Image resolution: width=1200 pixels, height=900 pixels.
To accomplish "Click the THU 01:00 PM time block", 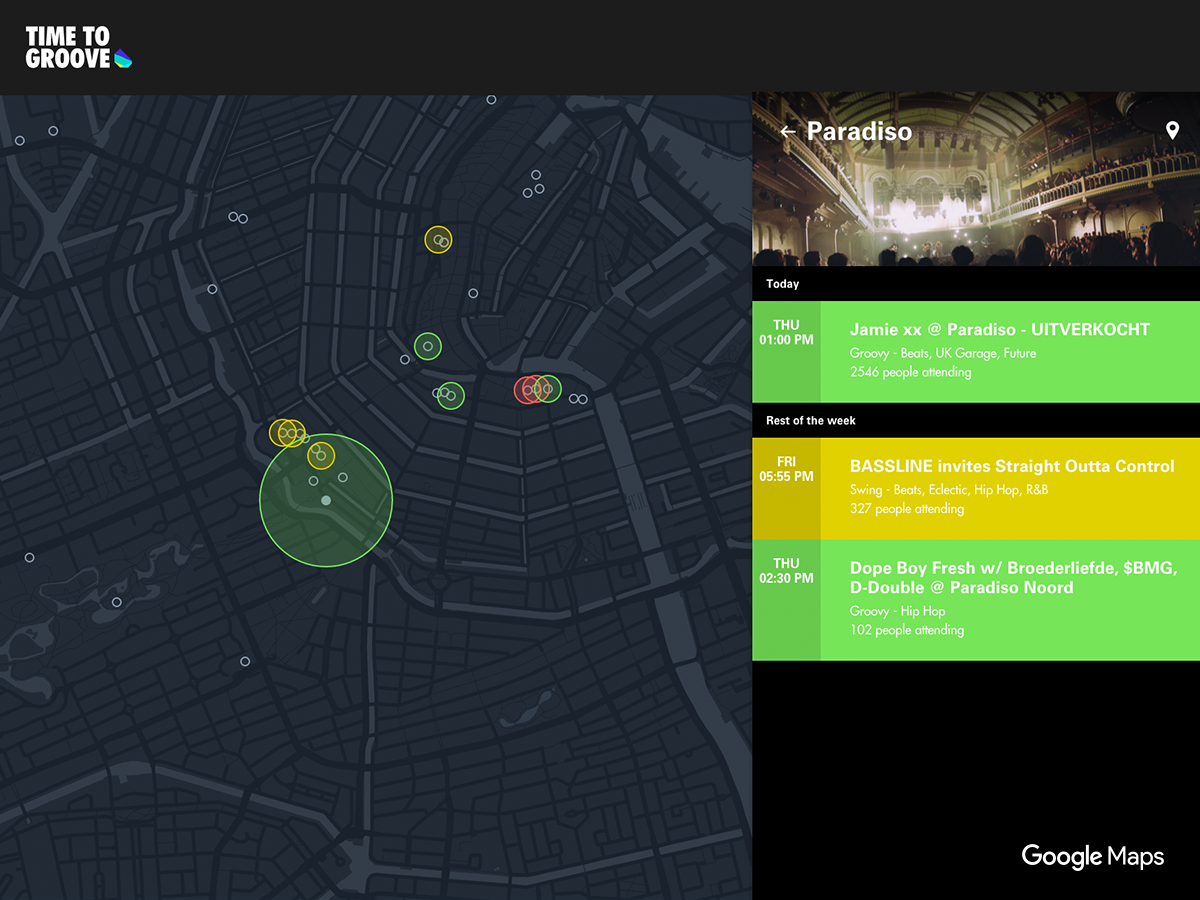I will point(786,352).
